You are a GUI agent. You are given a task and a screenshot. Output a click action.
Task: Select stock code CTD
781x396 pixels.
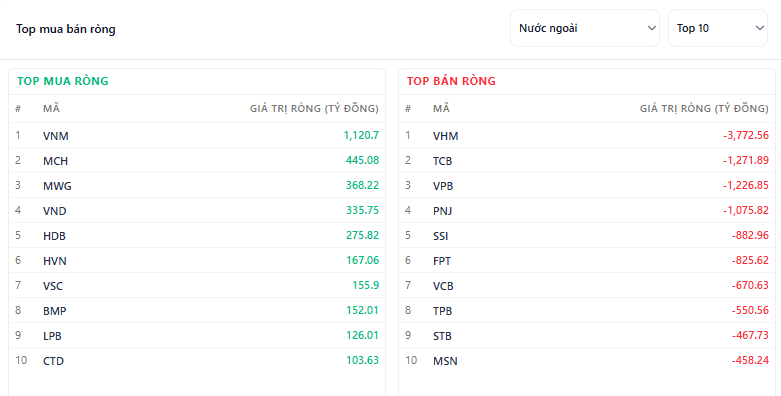(53, 361)
